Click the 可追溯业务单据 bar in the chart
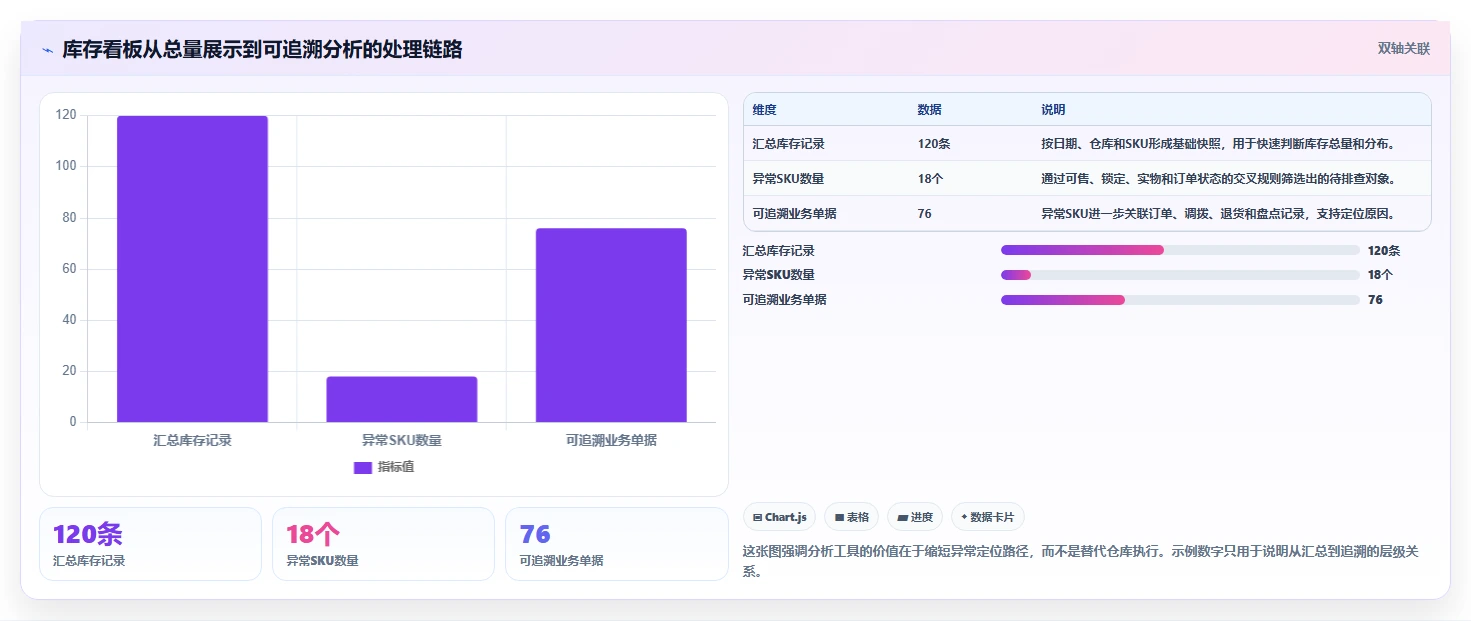 [x=611, y=325]
